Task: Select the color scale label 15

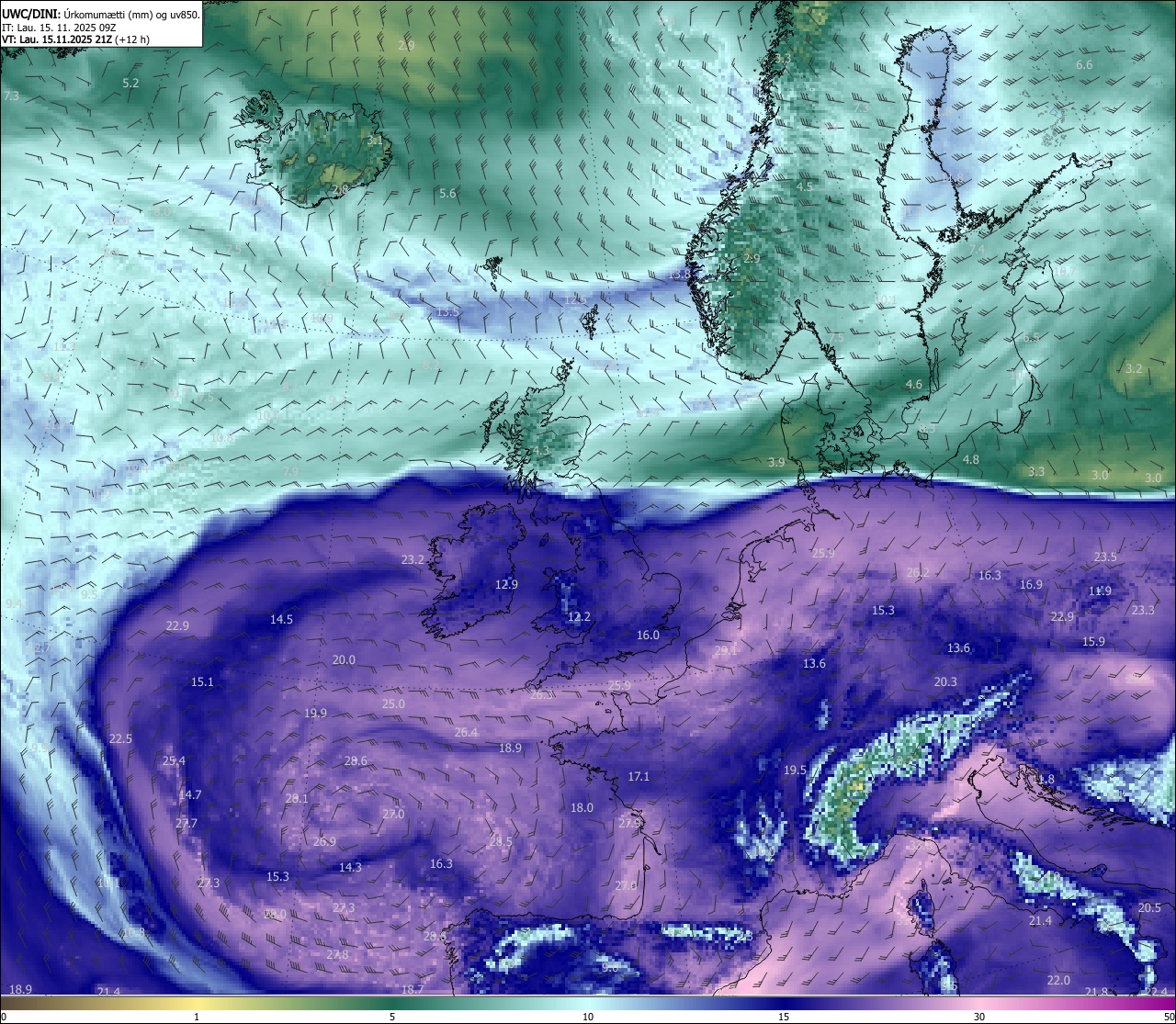Action: click(784, 1017)
